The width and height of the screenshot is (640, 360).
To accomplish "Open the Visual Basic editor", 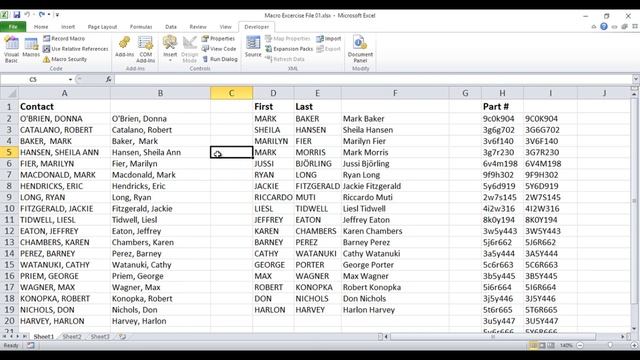I will point(11,49).
